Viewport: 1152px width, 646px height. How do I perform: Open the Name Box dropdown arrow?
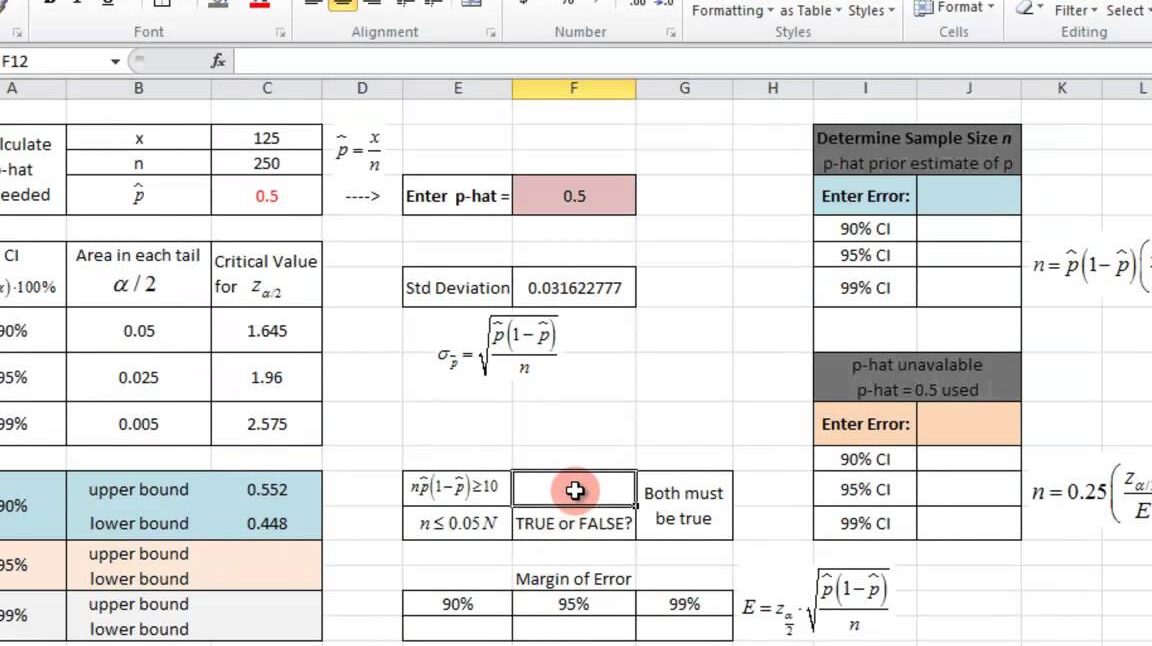(113, 60)
